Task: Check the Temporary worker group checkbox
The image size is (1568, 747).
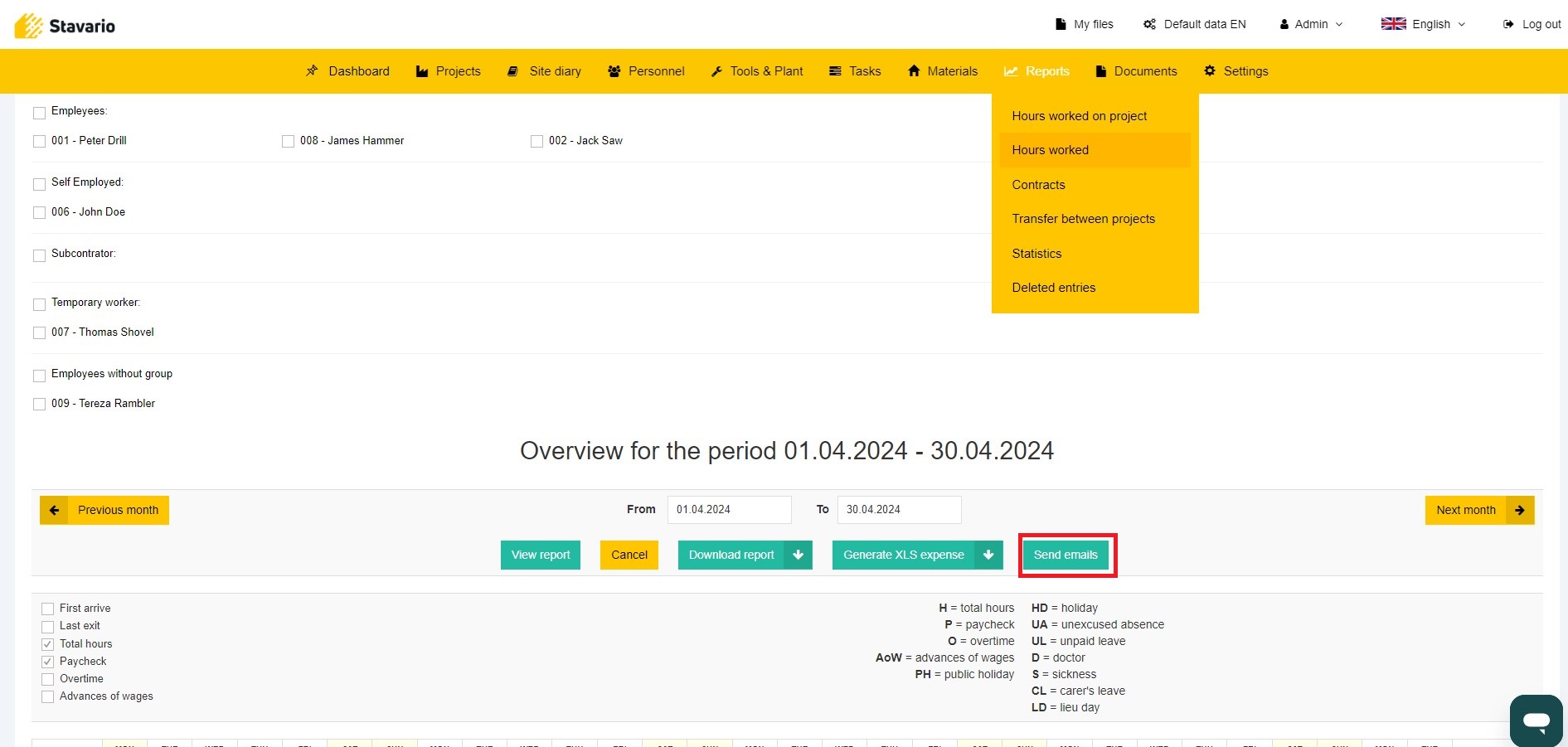Action: pos(39,303)
